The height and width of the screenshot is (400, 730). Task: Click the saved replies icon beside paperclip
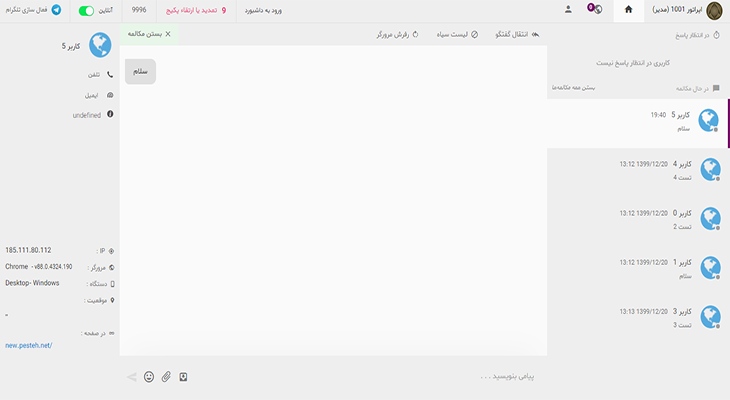pos(183,377)
